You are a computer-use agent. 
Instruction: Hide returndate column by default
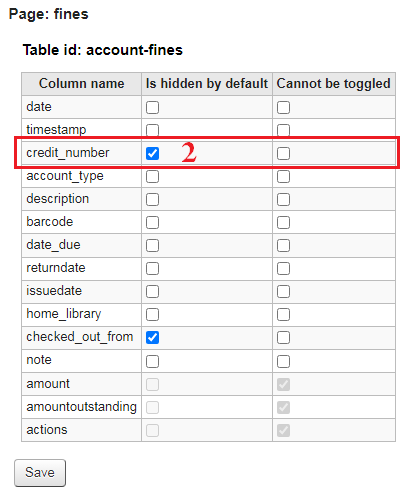click(x=152, y=268)
